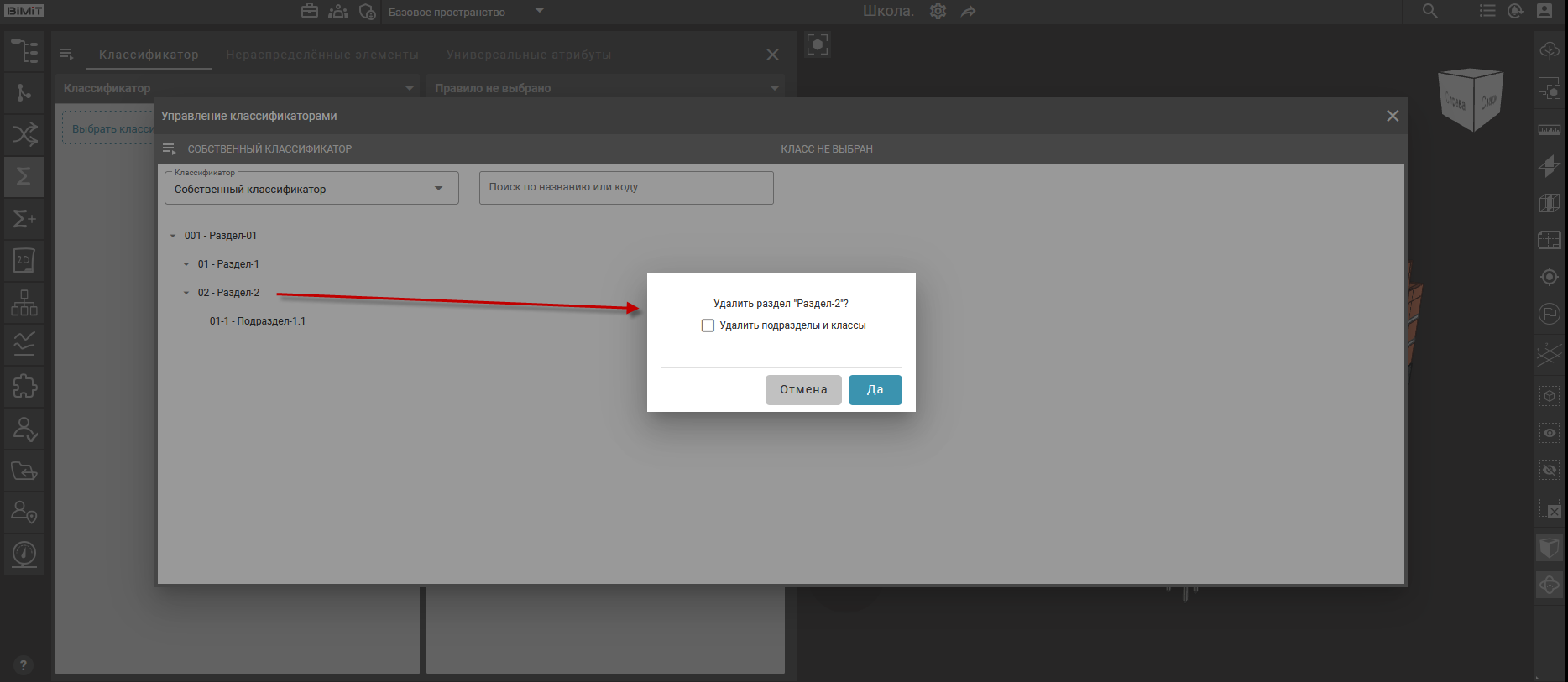Open the search magnifier in top bar
This screenshot has height=682, width=1568.
click(x=1429, y=12)
